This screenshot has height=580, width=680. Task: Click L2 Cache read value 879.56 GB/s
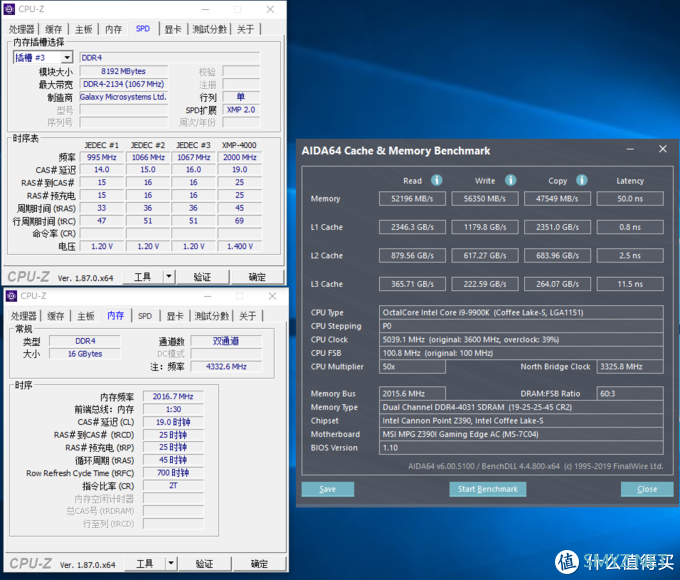click(x=412, y=256)
